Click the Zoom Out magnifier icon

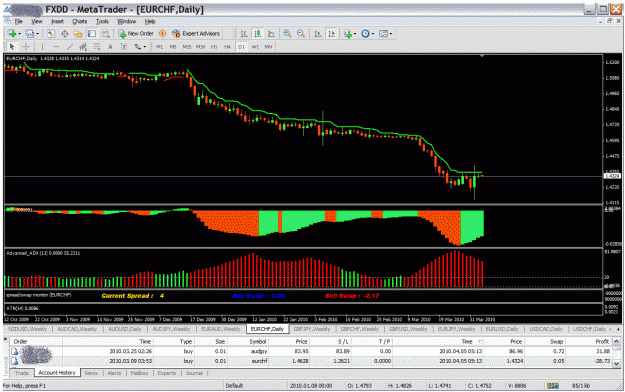coord(301,34)
